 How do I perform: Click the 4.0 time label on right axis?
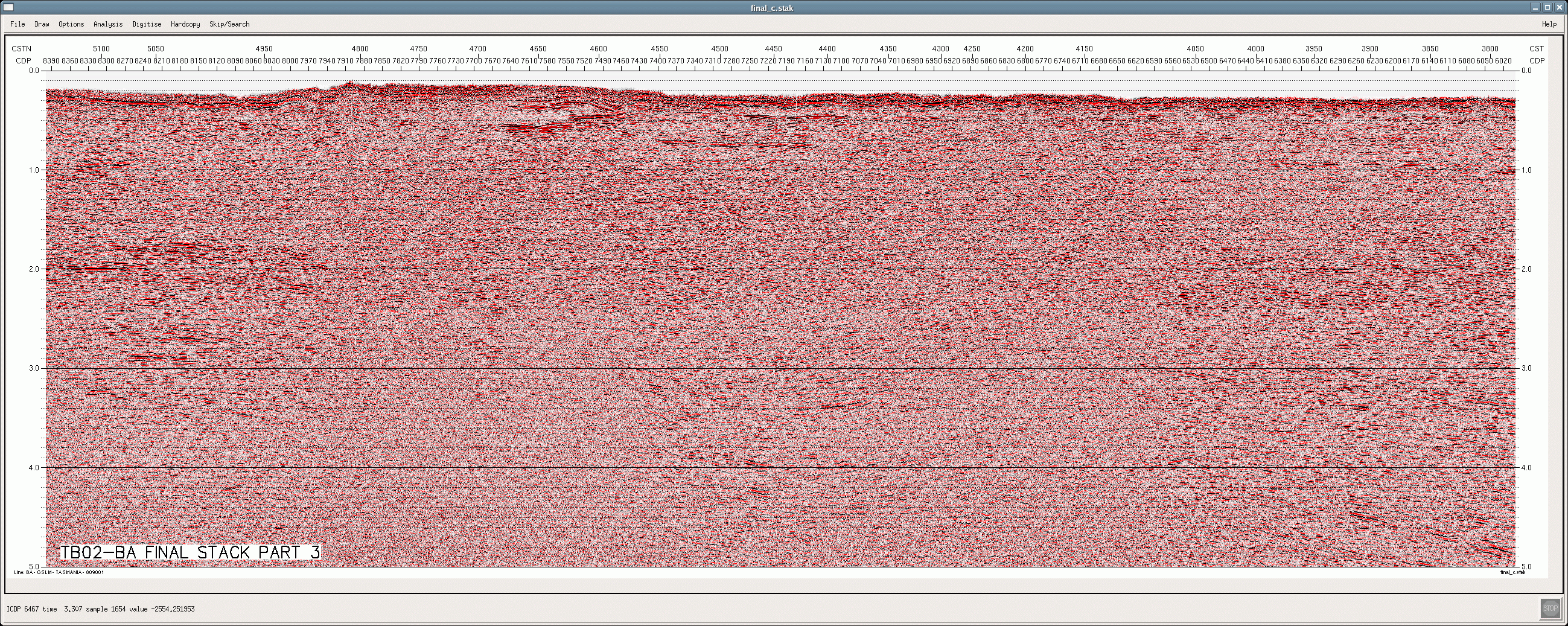point(1526,468)
